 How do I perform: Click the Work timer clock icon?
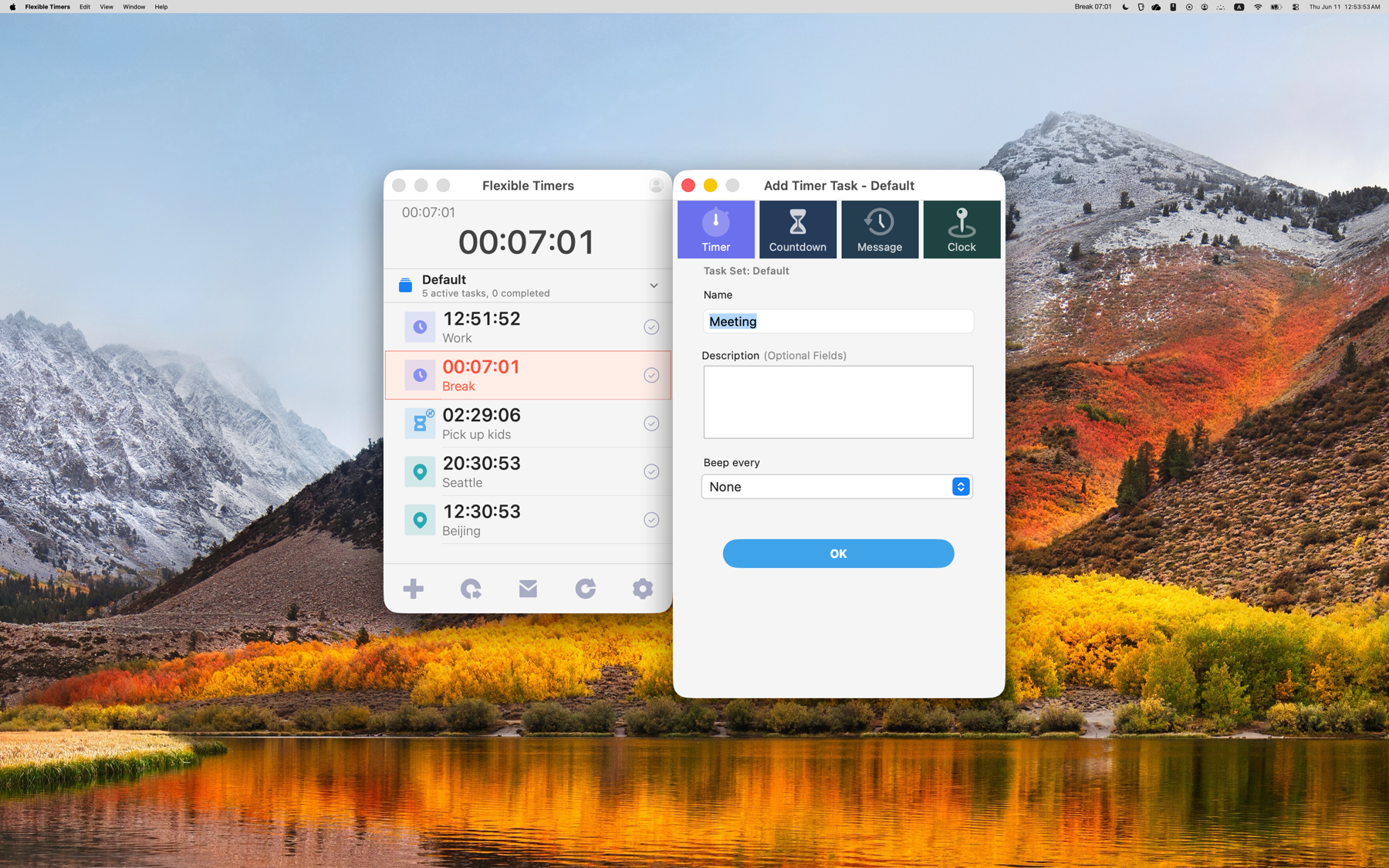(420, 327)
